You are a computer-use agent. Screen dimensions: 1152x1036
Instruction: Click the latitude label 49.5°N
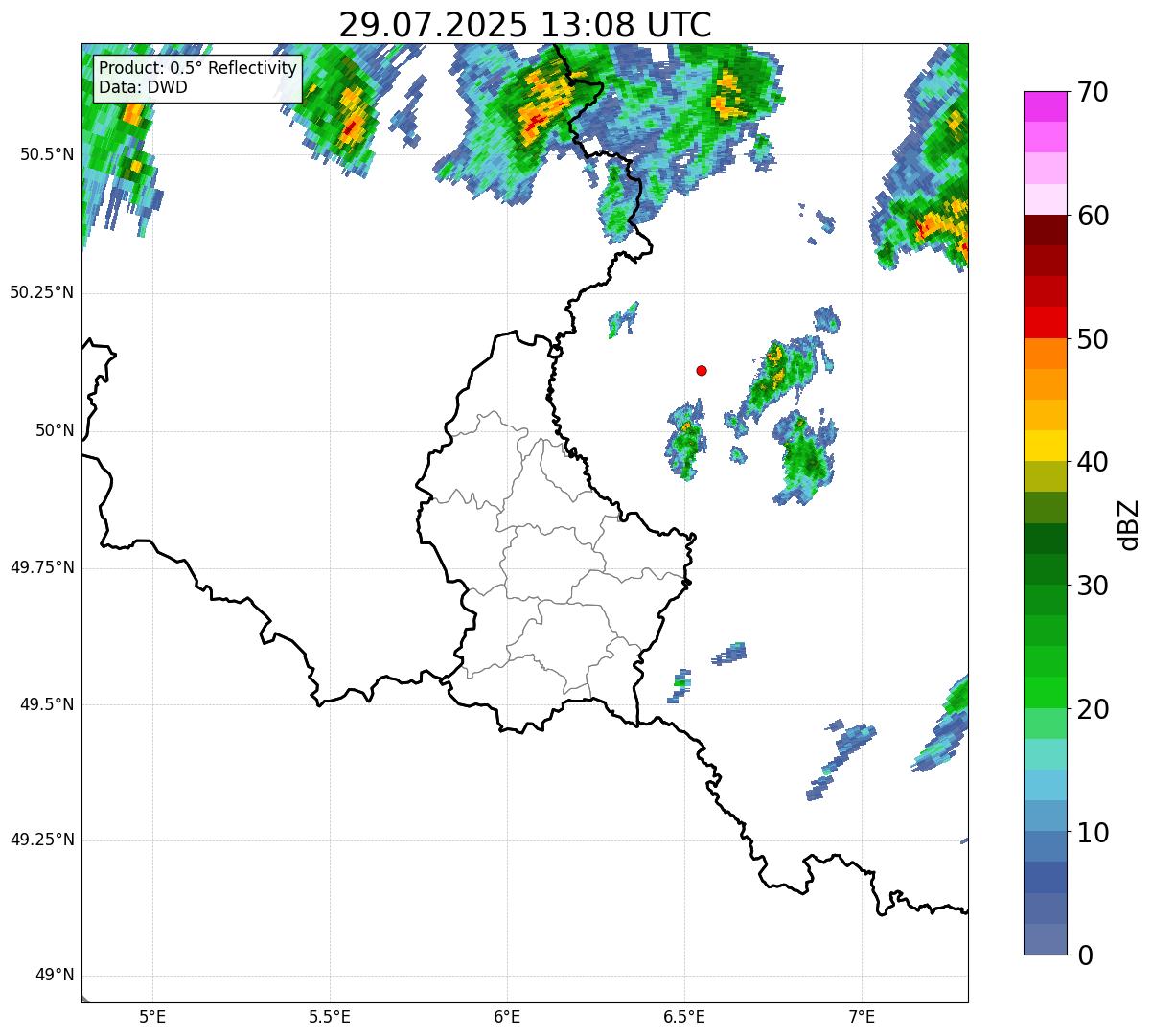coord(47,704)
